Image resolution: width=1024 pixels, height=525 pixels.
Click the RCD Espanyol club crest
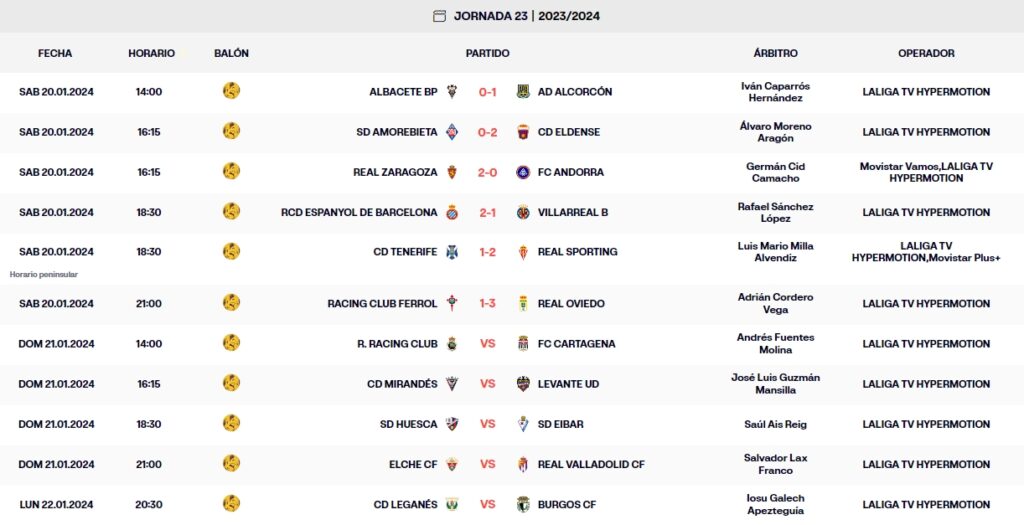[x=452, y=212]
